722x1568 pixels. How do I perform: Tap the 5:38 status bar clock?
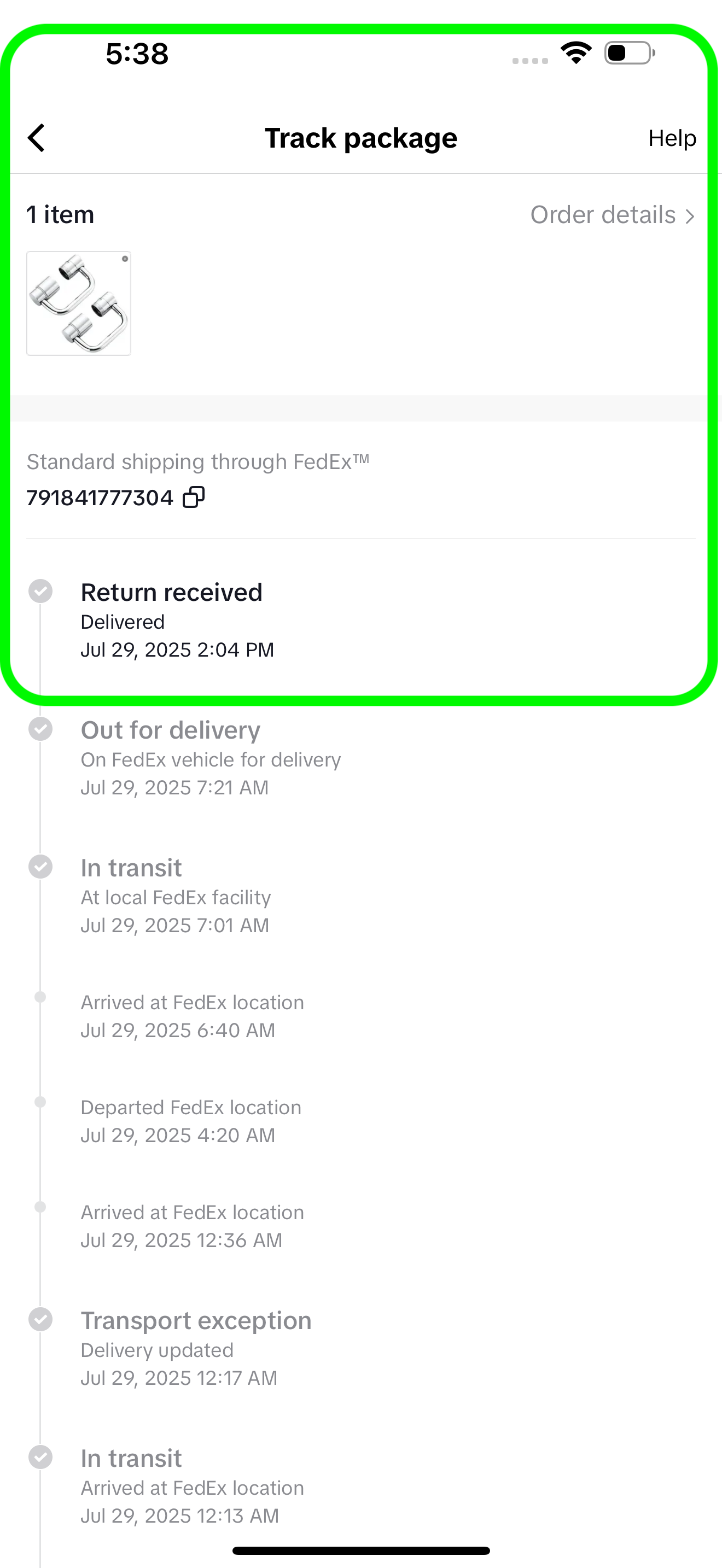[137, 54]
